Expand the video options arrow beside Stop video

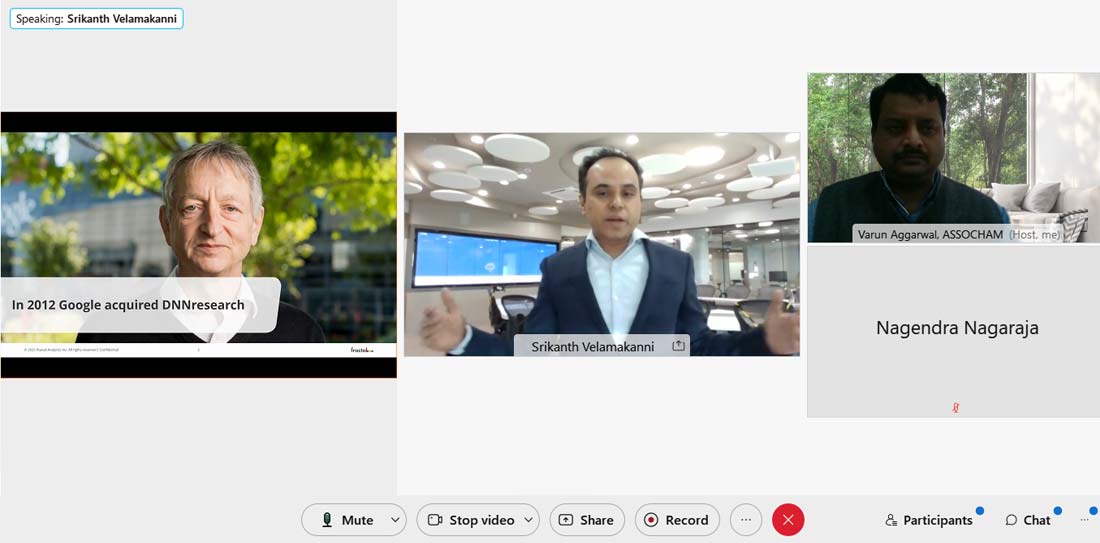click(x=528, y=520)
